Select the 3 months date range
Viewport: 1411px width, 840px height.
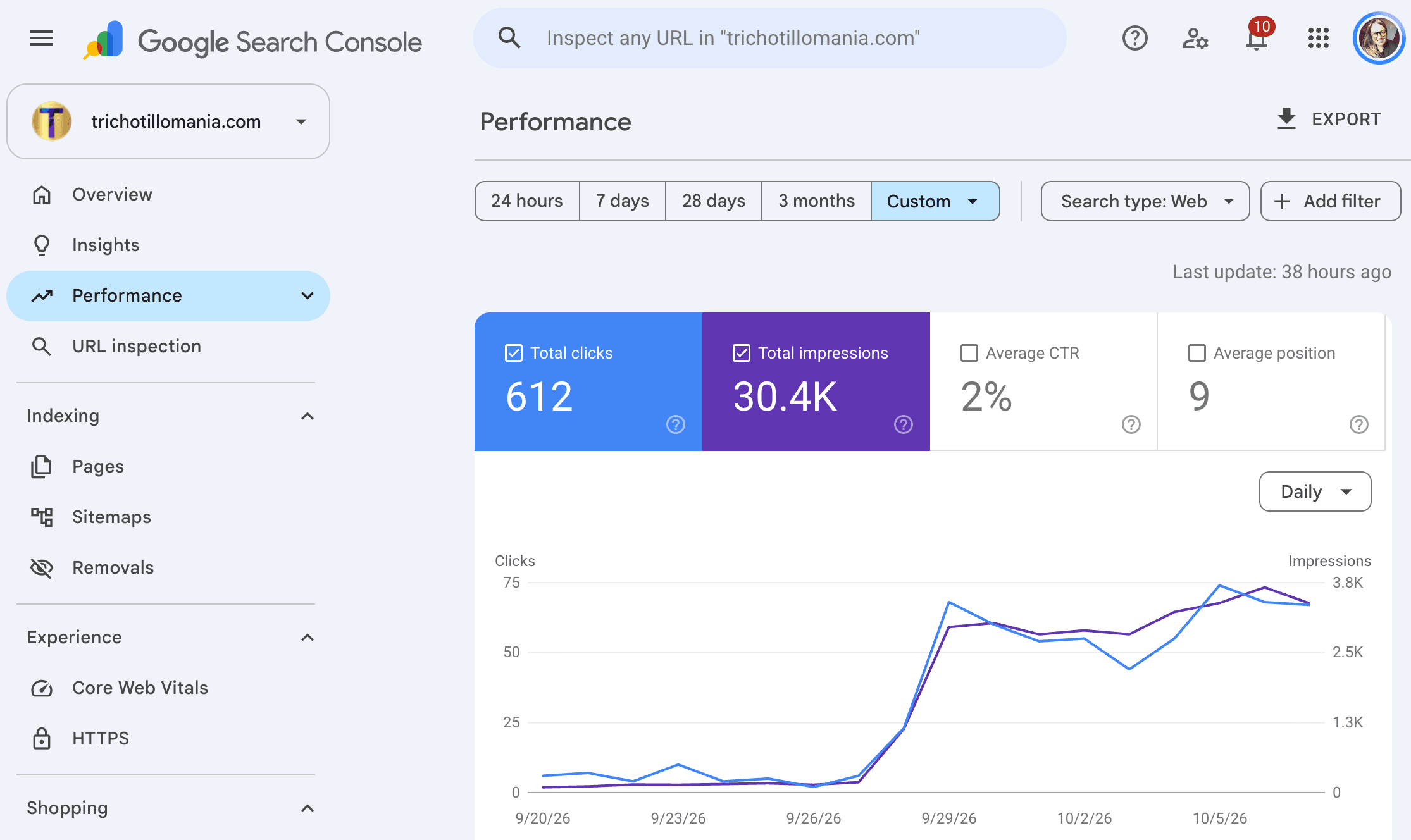(x=817, y=201)
